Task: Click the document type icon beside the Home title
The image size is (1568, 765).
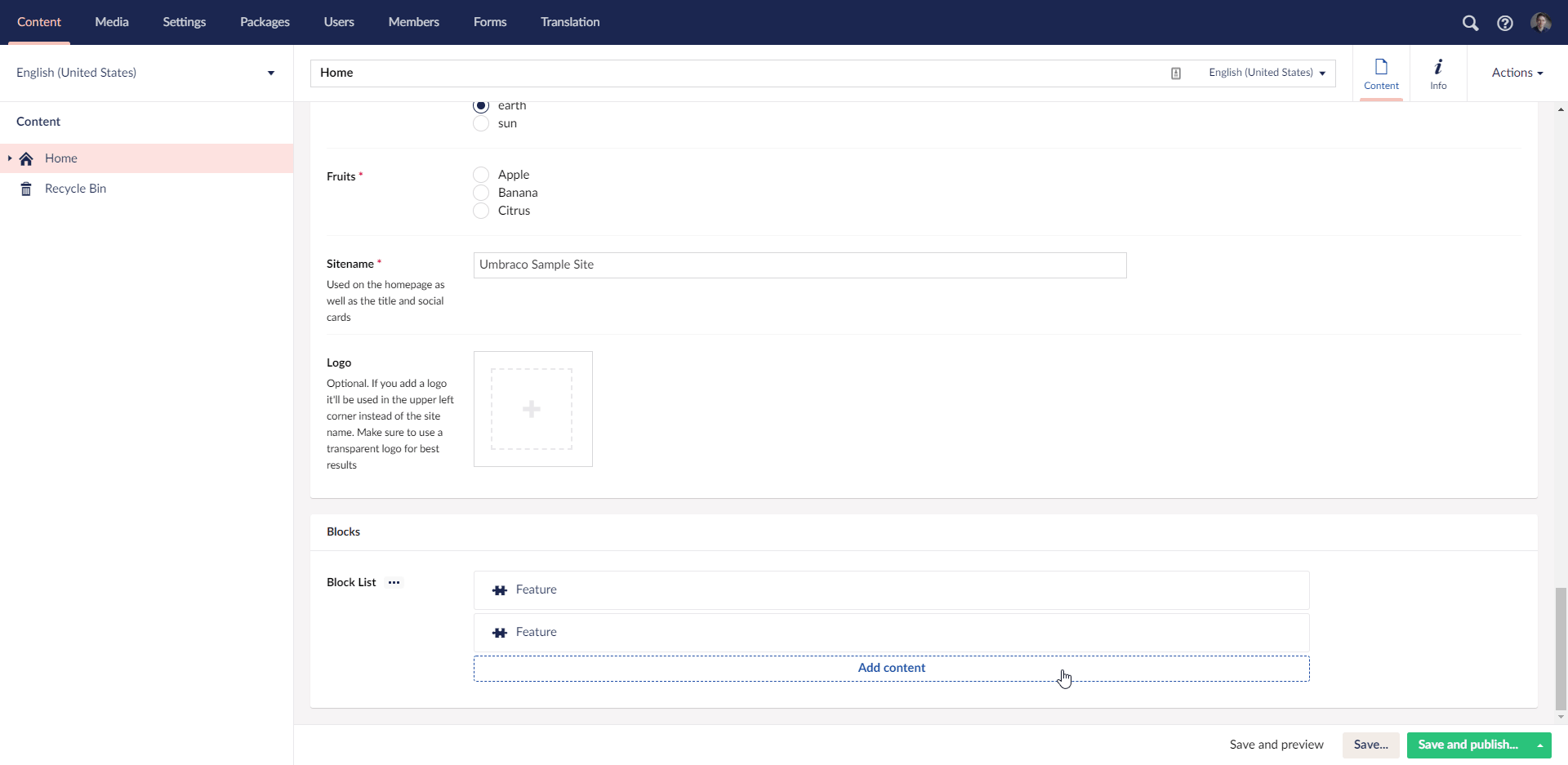Action: click(1176, 73)
